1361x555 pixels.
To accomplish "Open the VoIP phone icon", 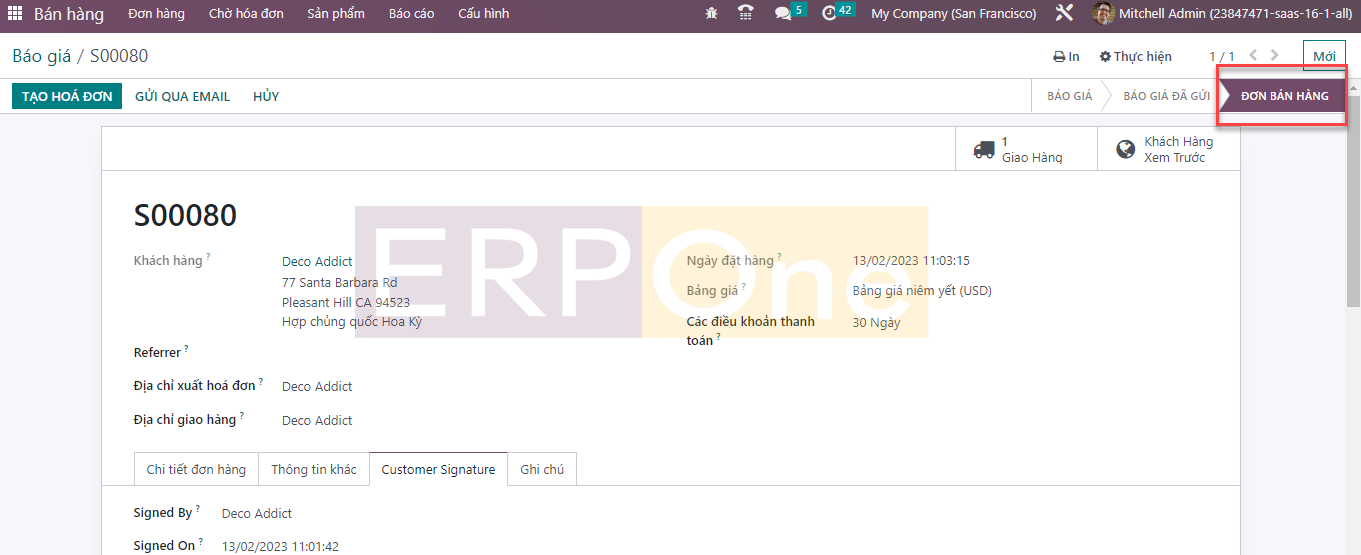I will point(745,14).
